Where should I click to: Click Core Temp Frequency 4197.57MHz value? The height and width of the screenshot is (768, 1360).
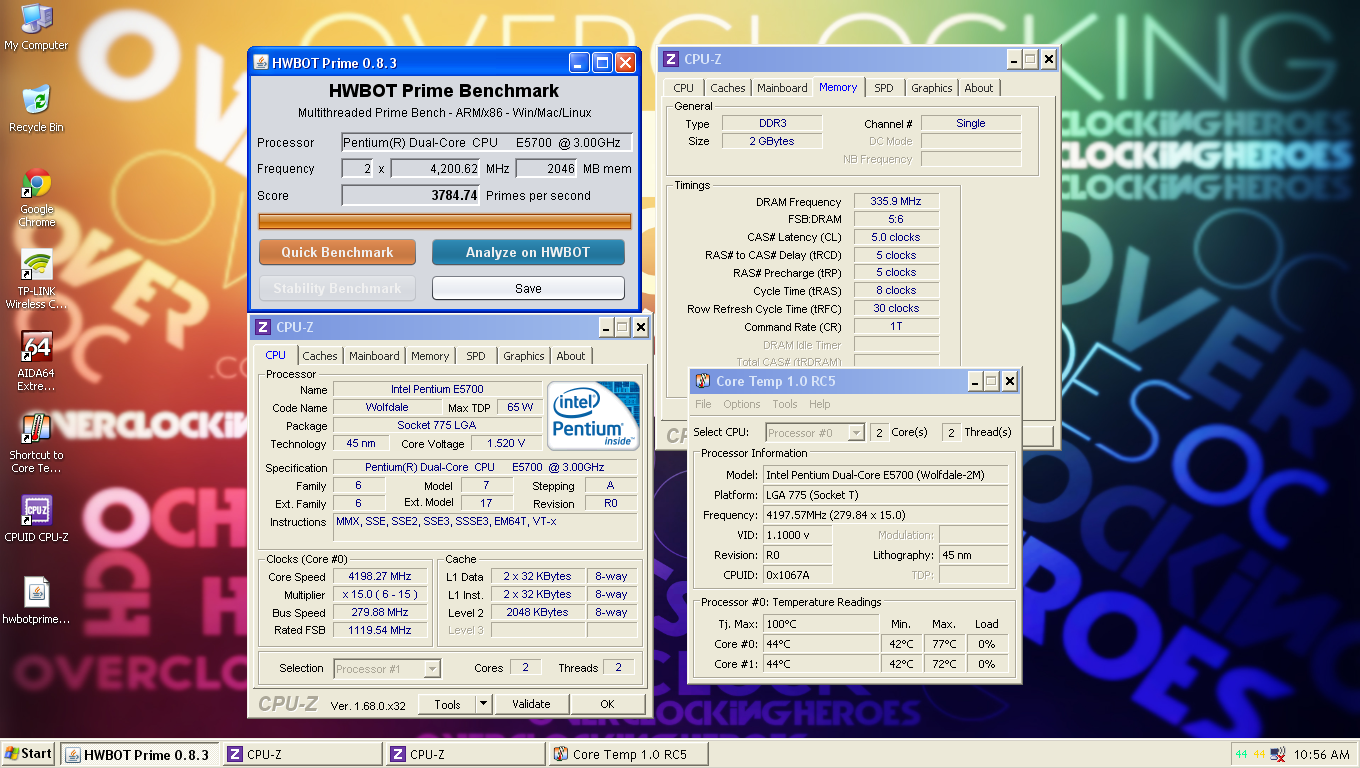pos(886,515)
